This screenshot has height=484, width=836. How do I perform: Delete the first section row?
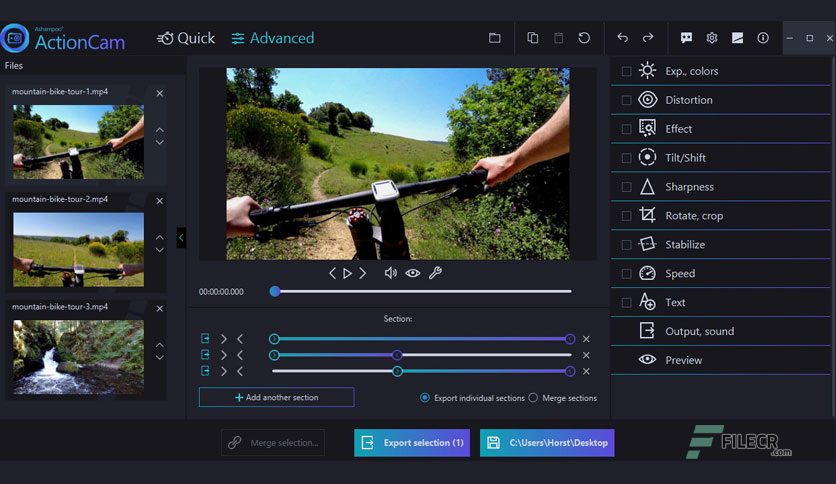586,339
